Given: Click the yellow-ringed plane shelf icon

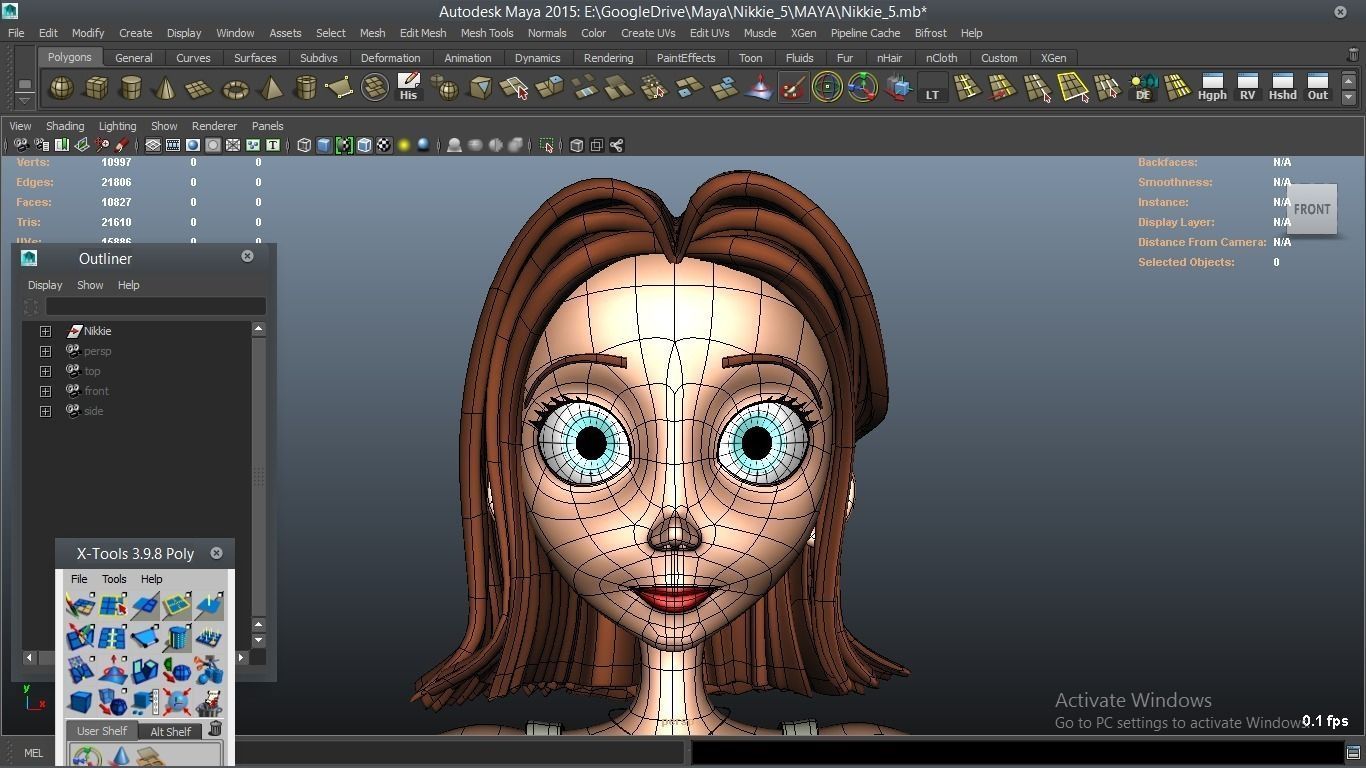Looking at the screenshot, I should [1072, 88].
